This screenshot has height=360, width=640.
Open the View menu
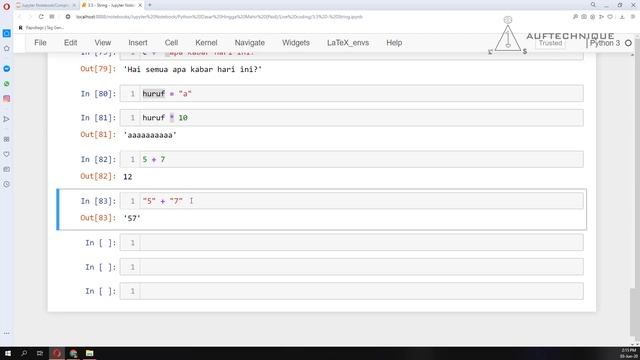coord(102,43)
